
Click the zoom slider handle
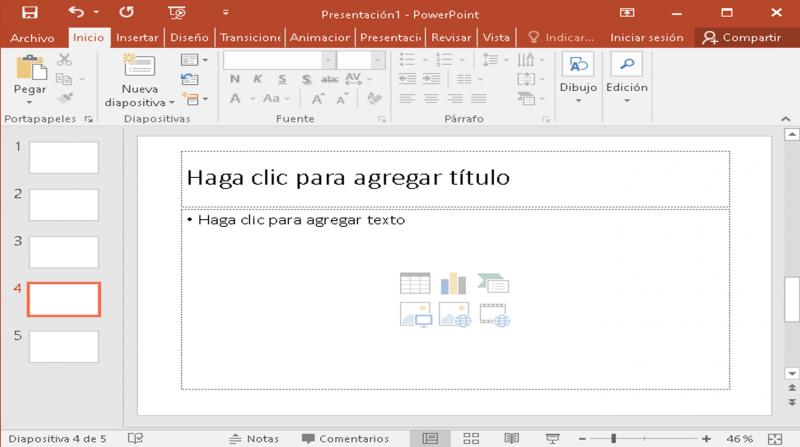pyautogui.click(x=613, y=438)
